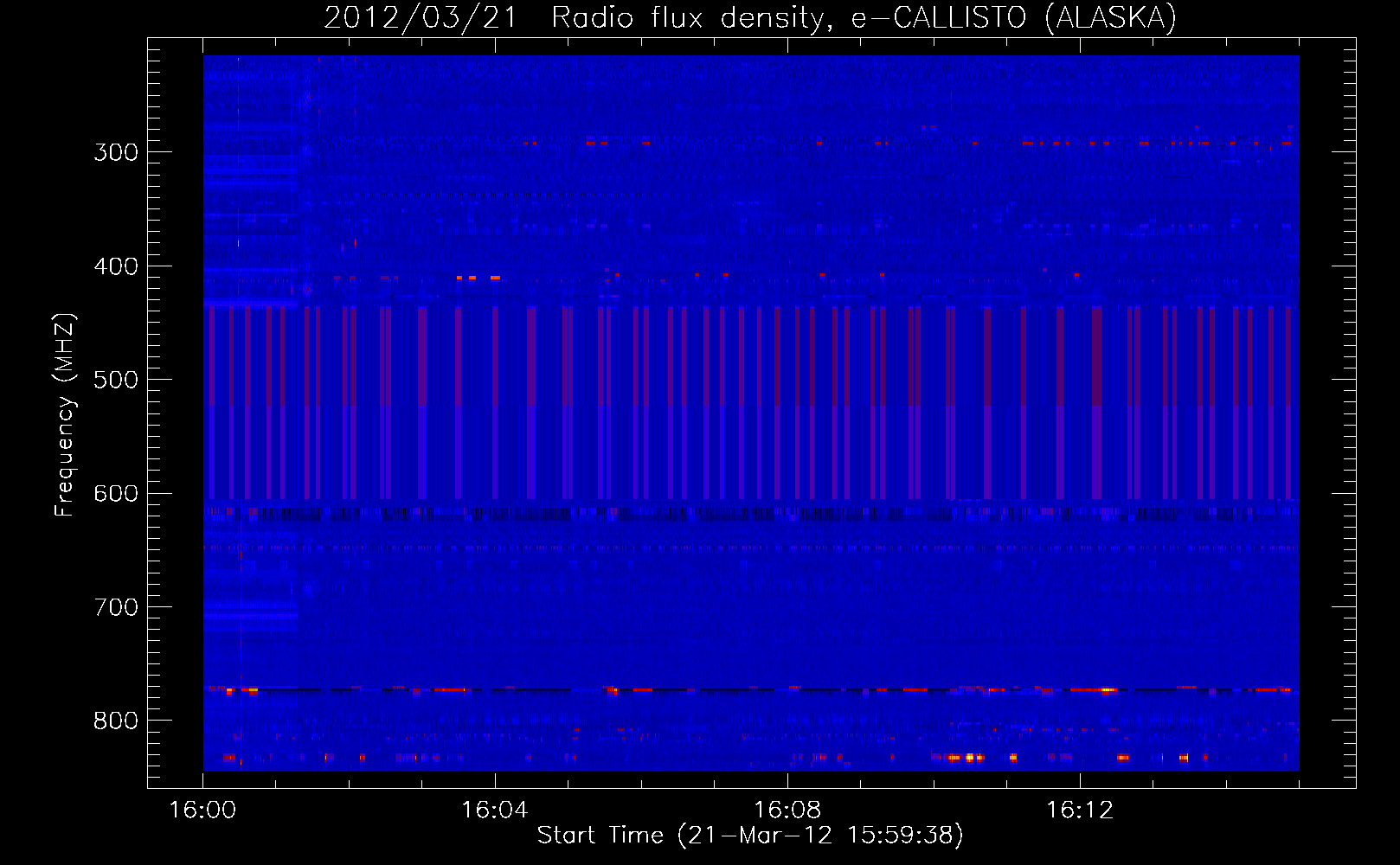The width and height of the screenshot is (1400, 865).
Task: Click the 16:04 time tick label
Action: click(495, 811)
